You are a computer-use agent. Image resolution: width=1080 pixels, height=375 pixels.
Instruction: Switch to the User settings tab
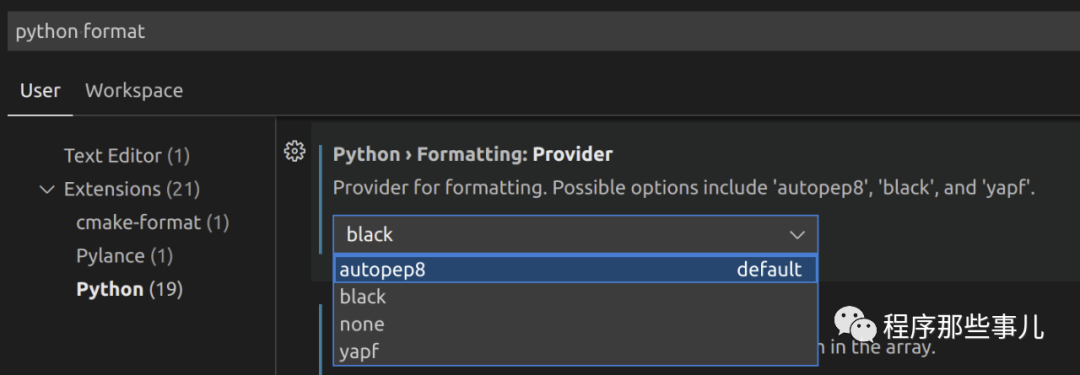click(x=40, y=90)
